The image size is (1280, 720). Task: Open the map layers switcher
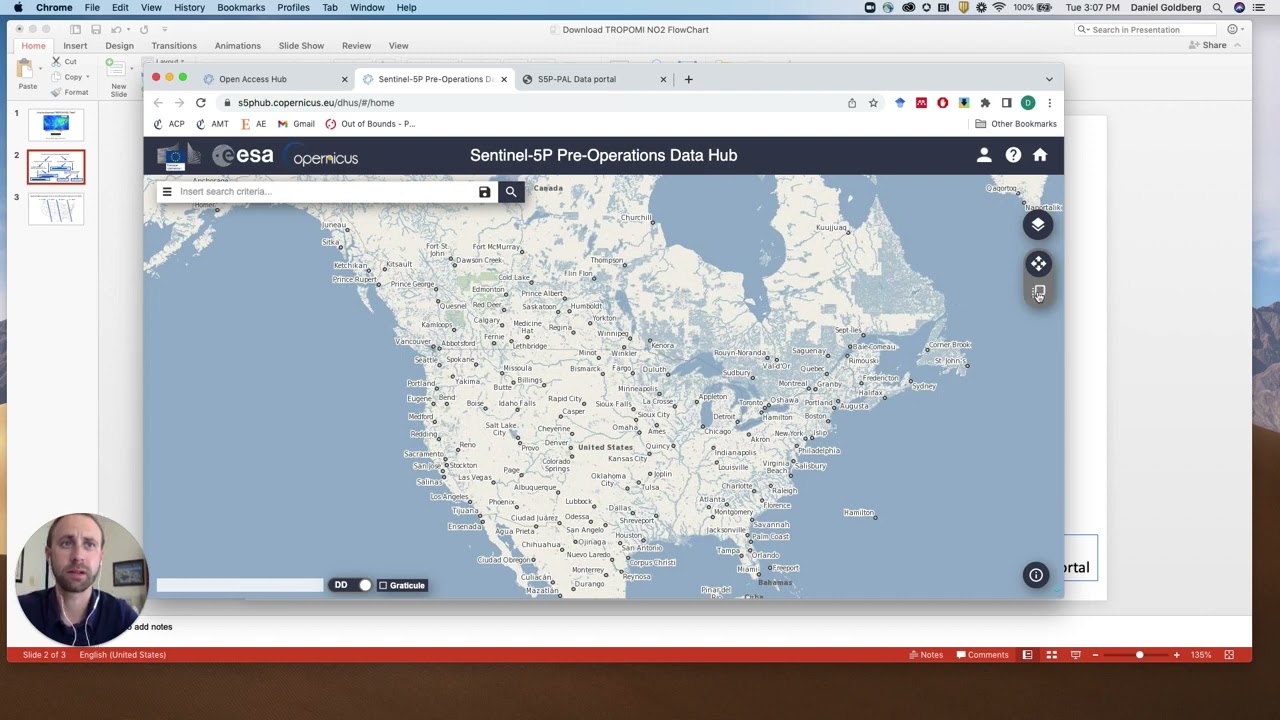click(x=1038, y=225)
